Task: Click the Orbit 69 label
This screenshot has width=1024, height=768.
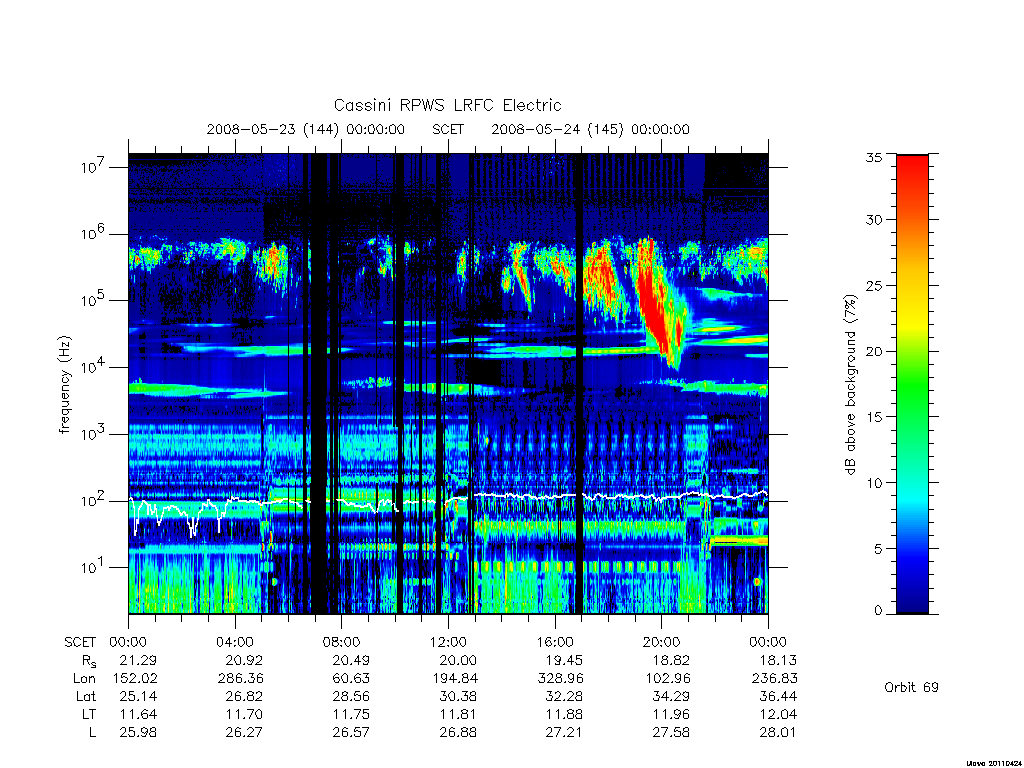Action: click(x=911, y=688)
